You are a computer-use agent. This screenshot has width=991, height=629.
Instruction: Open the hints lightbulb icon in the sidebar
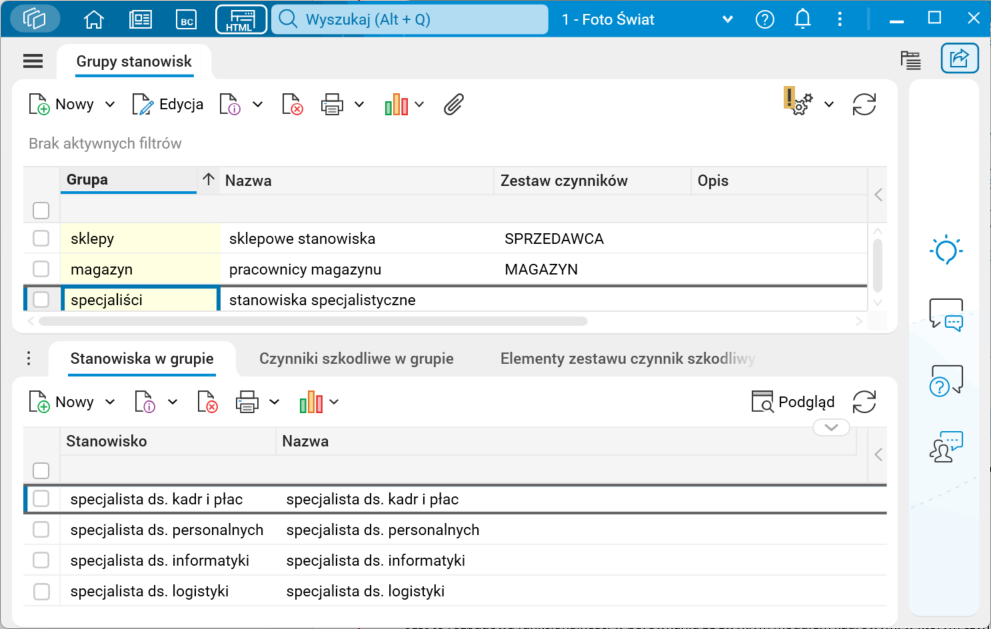(x=944, y=250)
